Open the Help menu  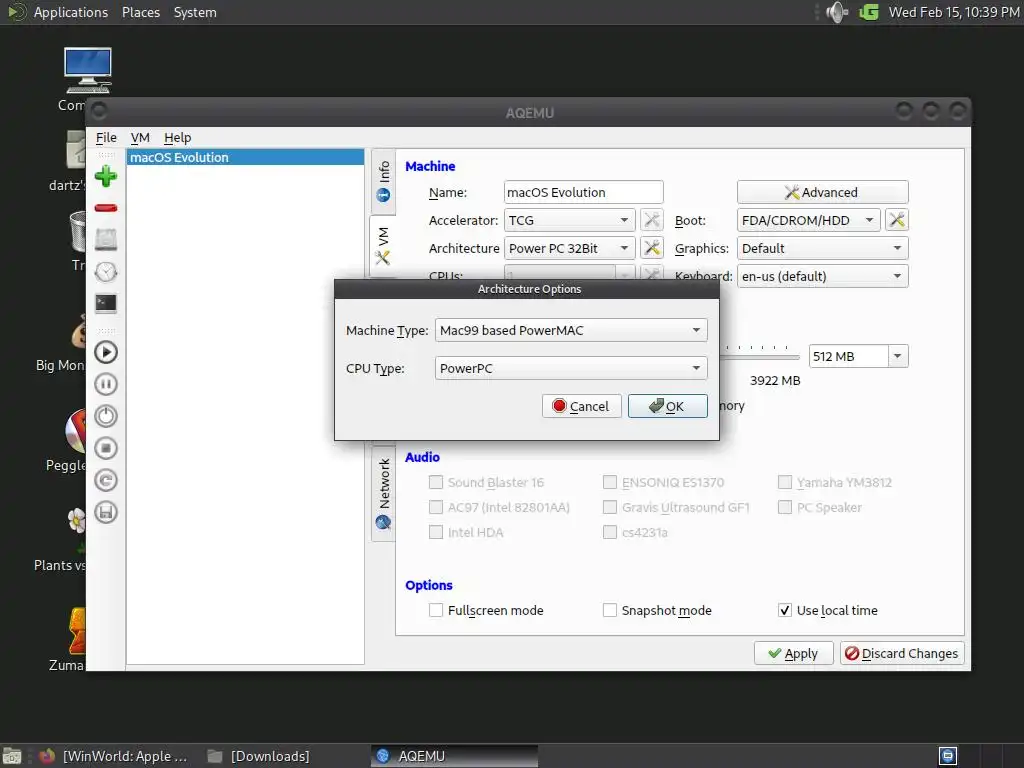[x=178, y=138]
